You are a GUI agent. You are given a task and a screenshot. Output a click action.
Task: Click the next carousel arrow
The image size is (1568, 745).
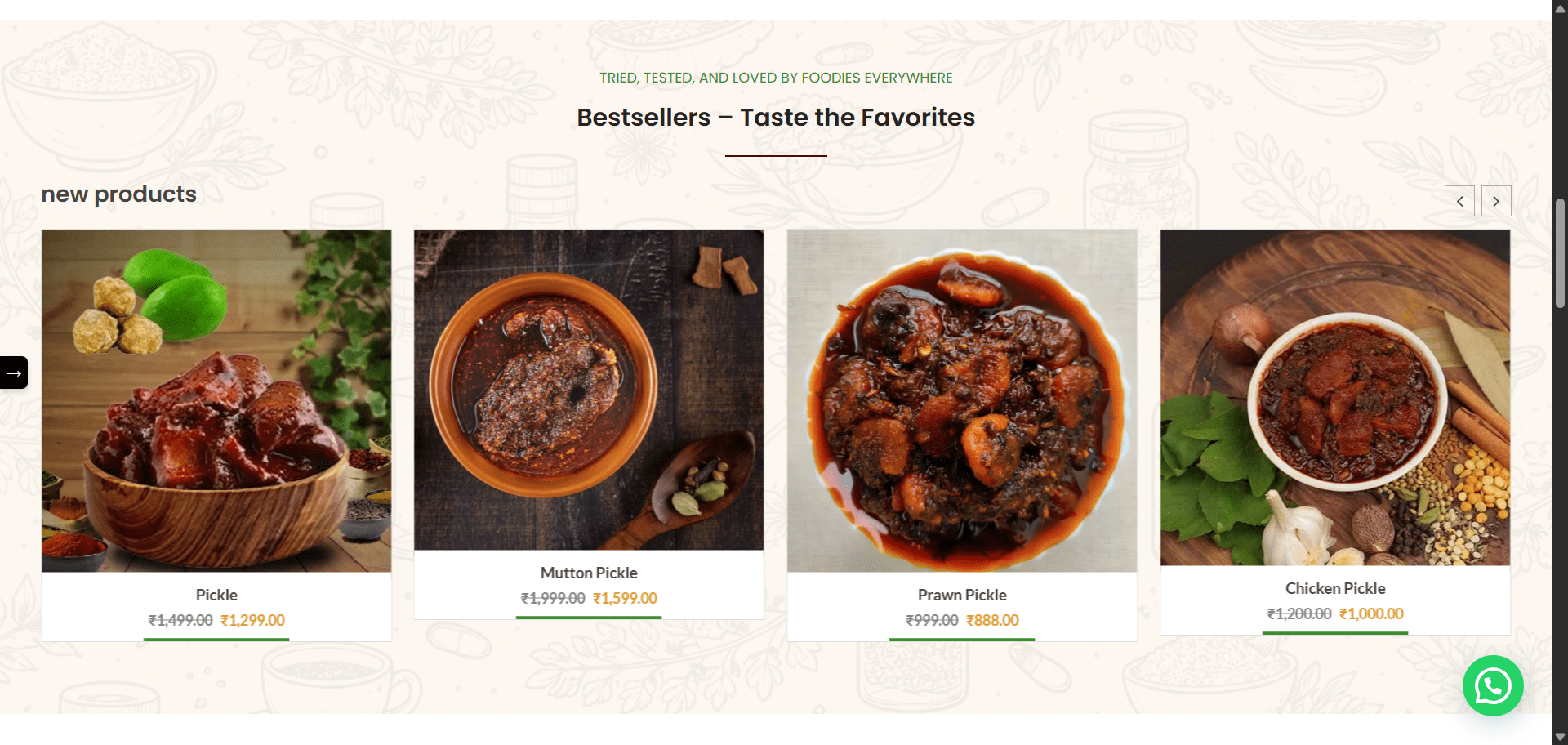pyautogui.click(x=1496, y=201)
